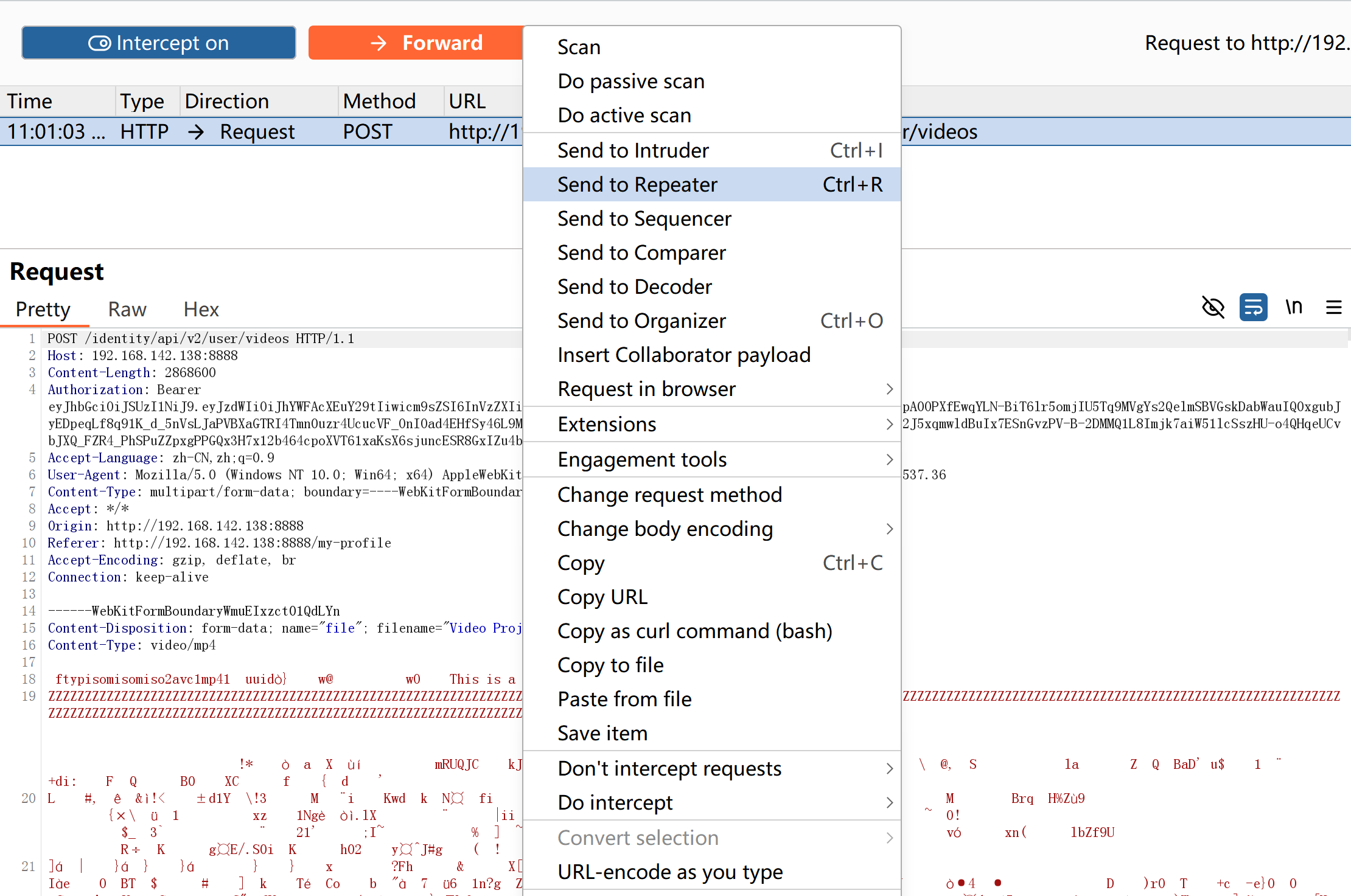The image size is (1351, 896).
Task: Select Send to Repeater menu item
Action: 637,184
